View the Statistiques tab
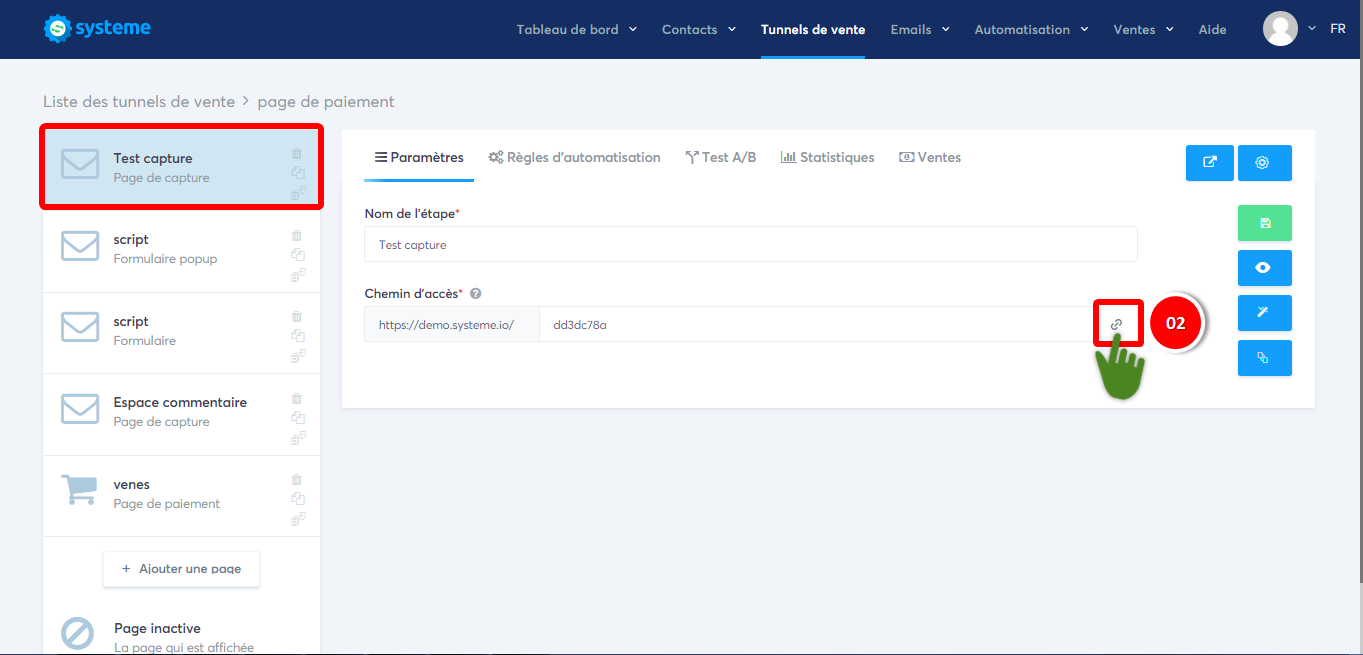 tap(828, 157)
